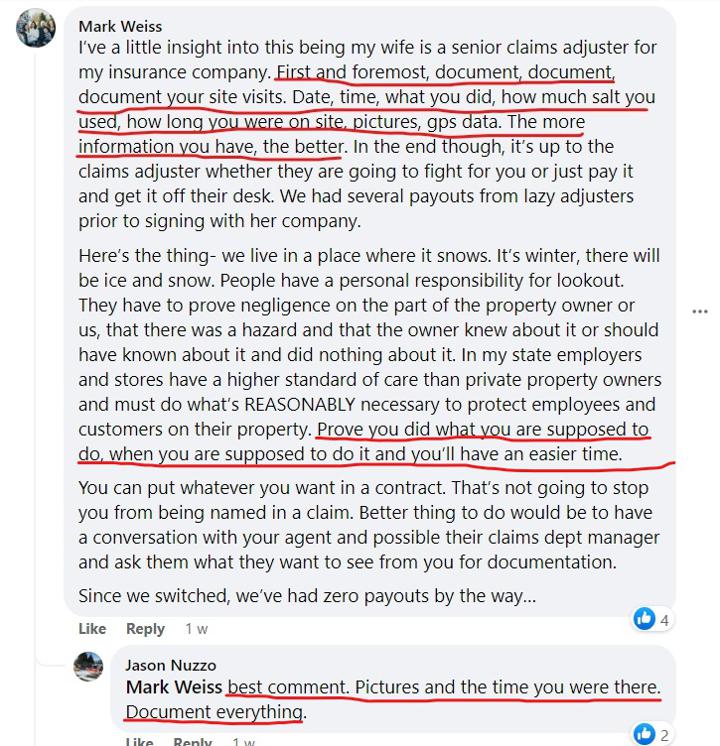Screen dimensions: 720x746
Task: Click the Mark Weiss mention in Jason's reply
Action: point(174,687)
